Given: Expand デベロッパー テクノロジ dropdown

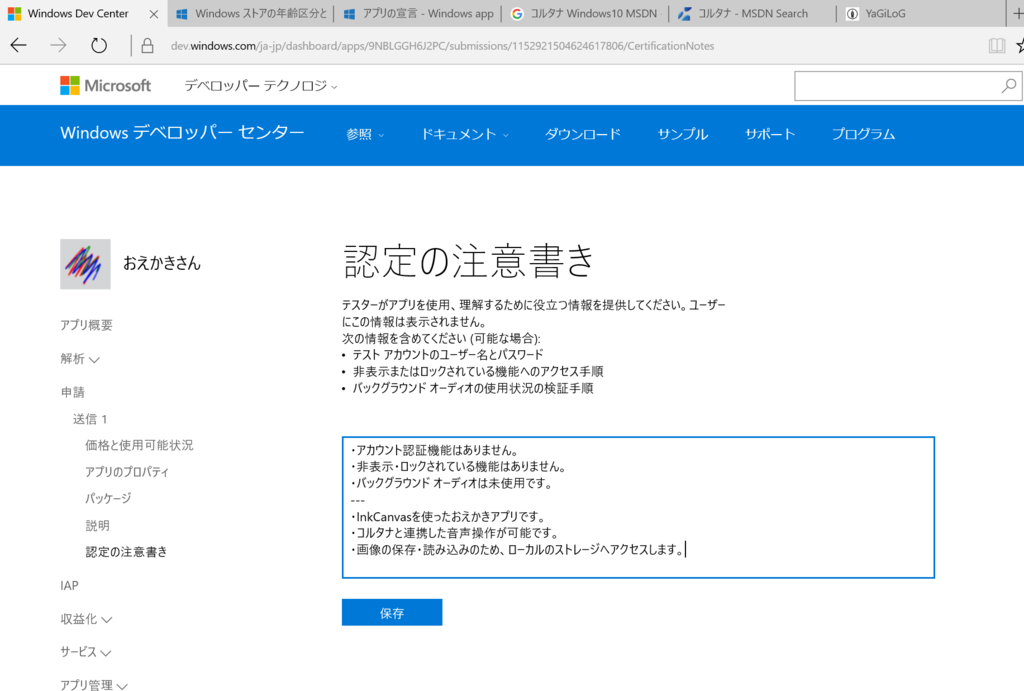Looking at the screenshot, I should tap(261, 86).
